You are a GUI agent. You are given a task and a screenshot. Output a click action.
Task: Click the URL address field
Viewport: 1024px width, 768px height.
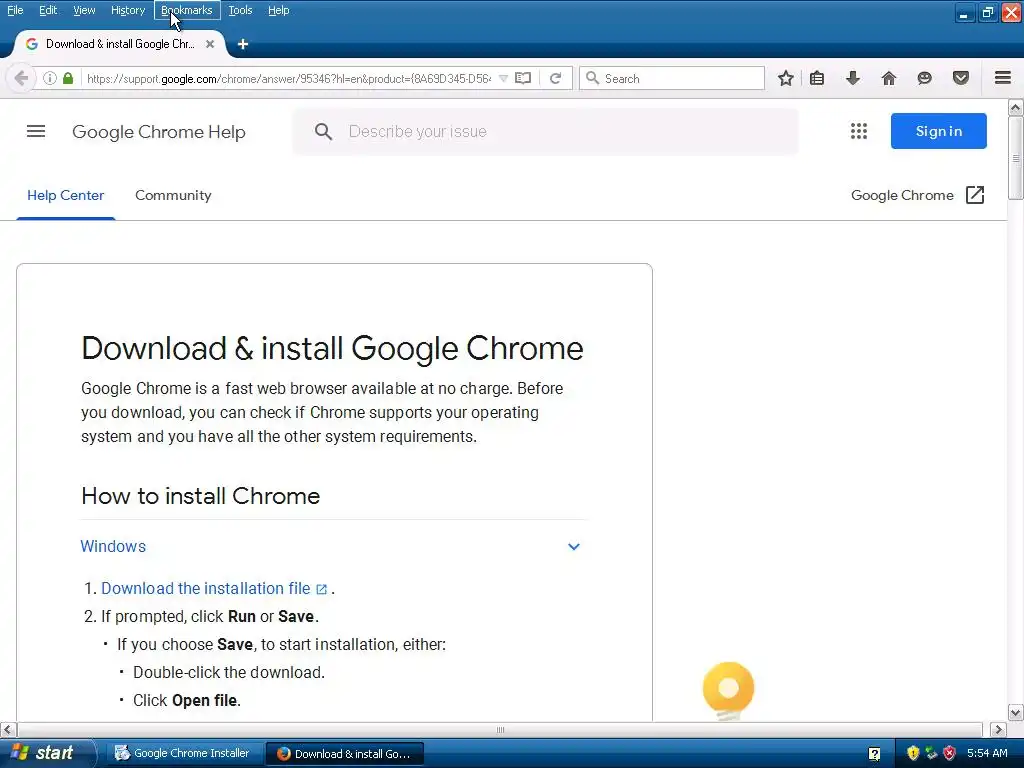289,78
